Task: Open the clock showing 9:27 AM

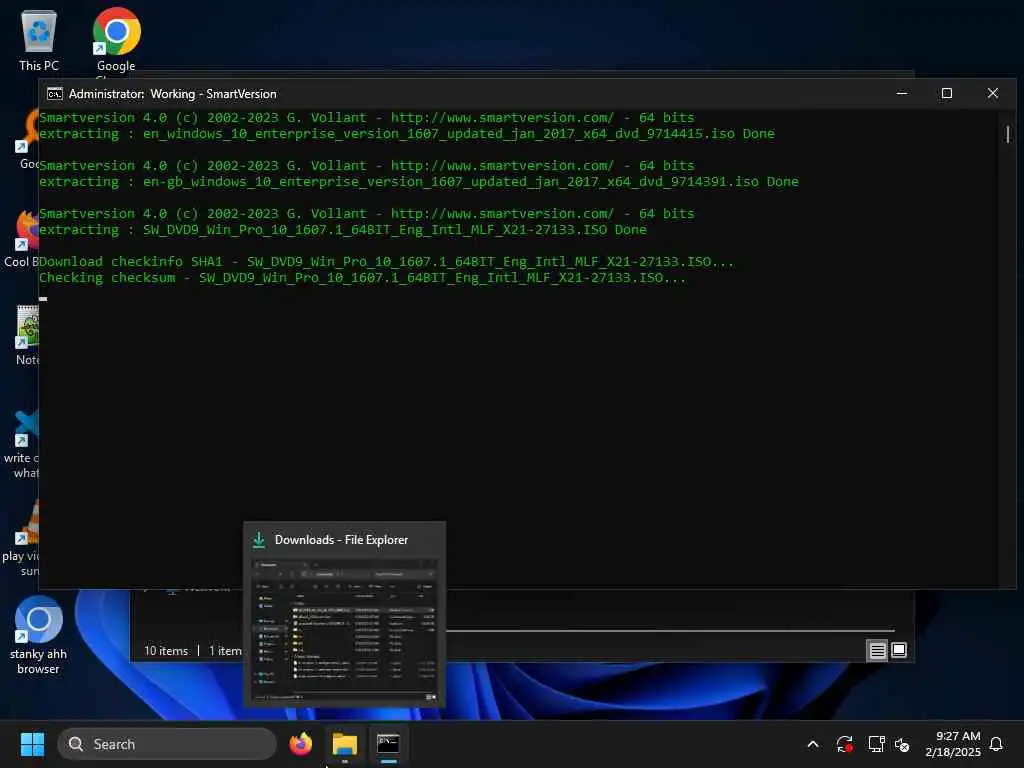Action: (953, 744)
